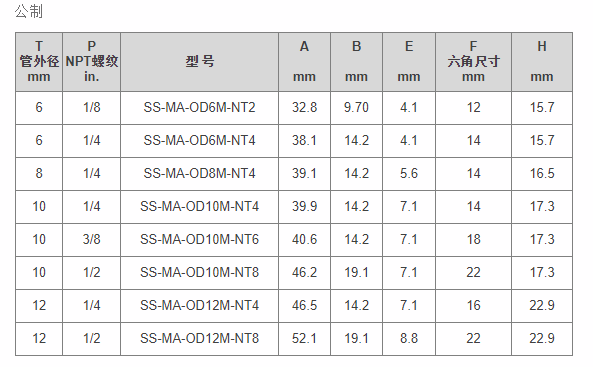Viewport: 593px width, 367px height.
Task: Click the 型号 column header
Action: 199,62
